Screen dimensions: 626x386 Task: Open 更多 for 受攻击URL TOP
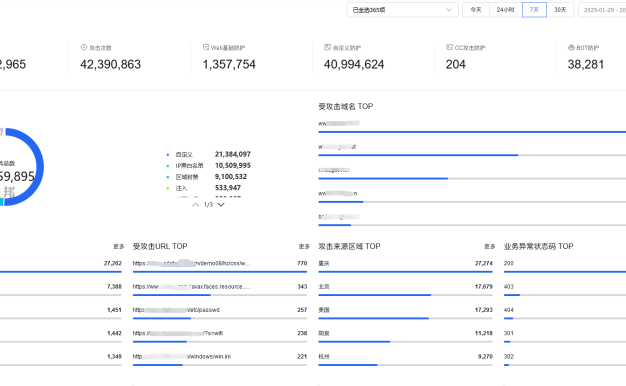pyautogui.click(x=304, y=247)
